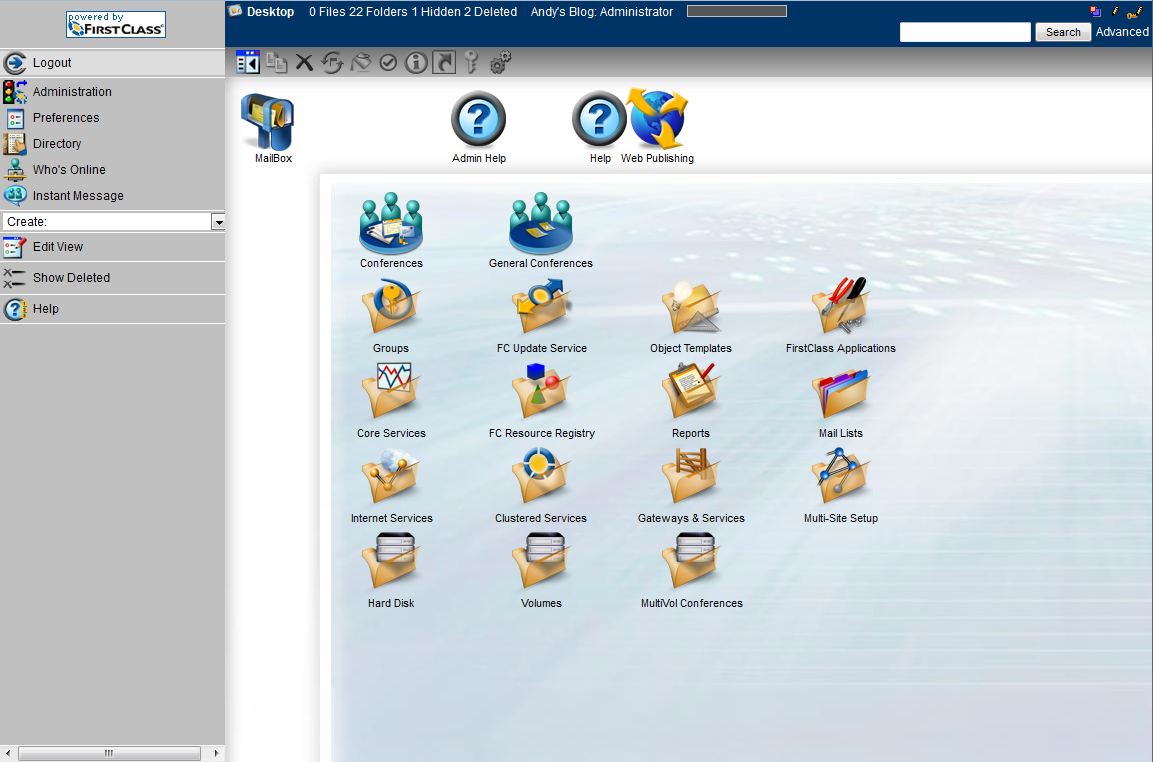Click the info (i) toolbar icon
The image size is (1153, 762).
pos(416,63)
